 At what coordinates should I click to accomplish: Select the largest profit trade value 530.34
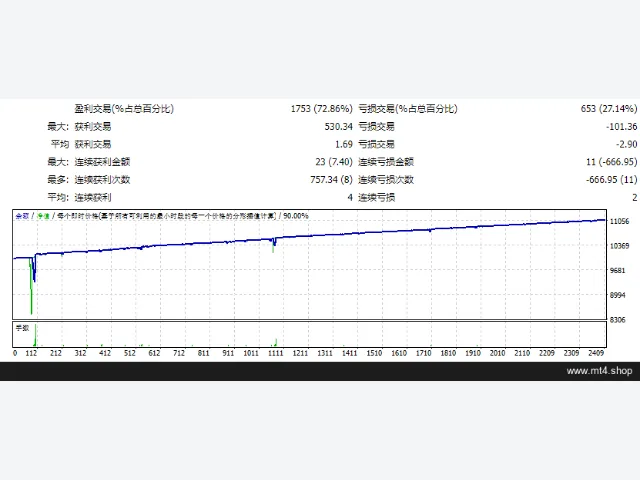(x=338, y=127)
